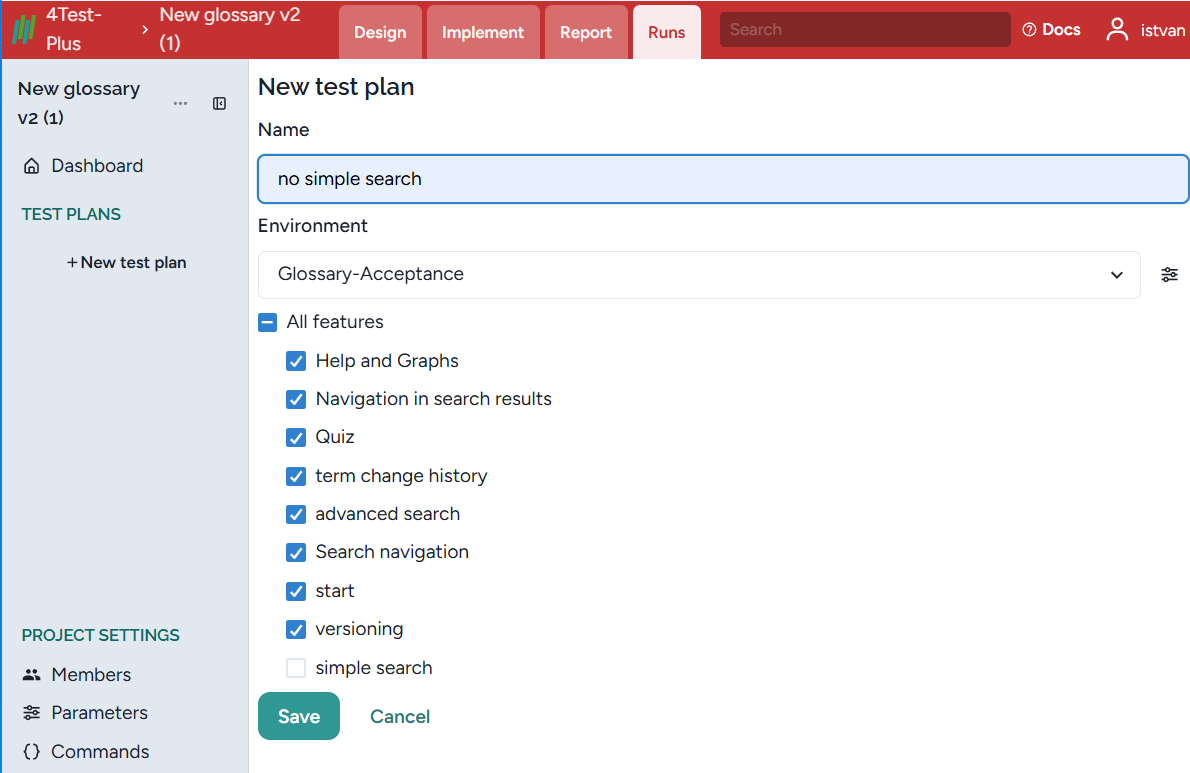Click the Dashboard home icon
This screenshot has height=773, width=1190.
click(x=32, y=166)
